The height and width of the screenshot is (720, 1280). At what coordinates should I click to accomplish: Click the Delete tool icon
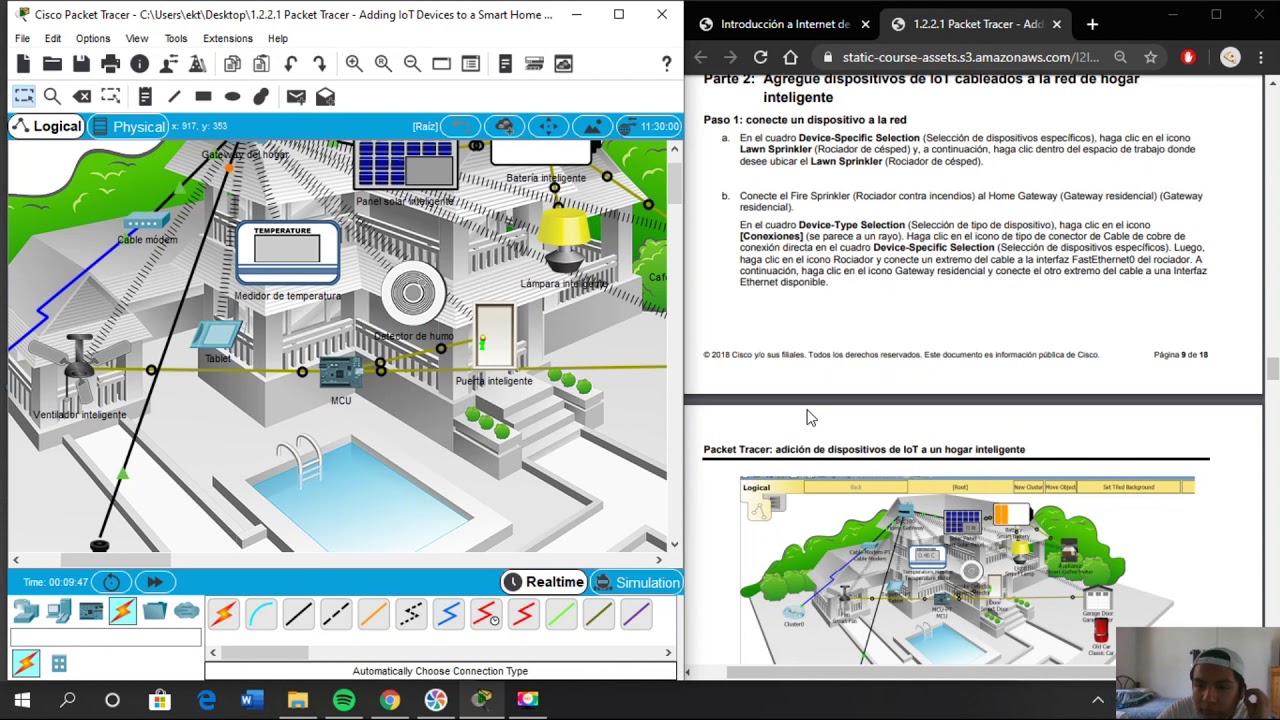pos(82,97)
